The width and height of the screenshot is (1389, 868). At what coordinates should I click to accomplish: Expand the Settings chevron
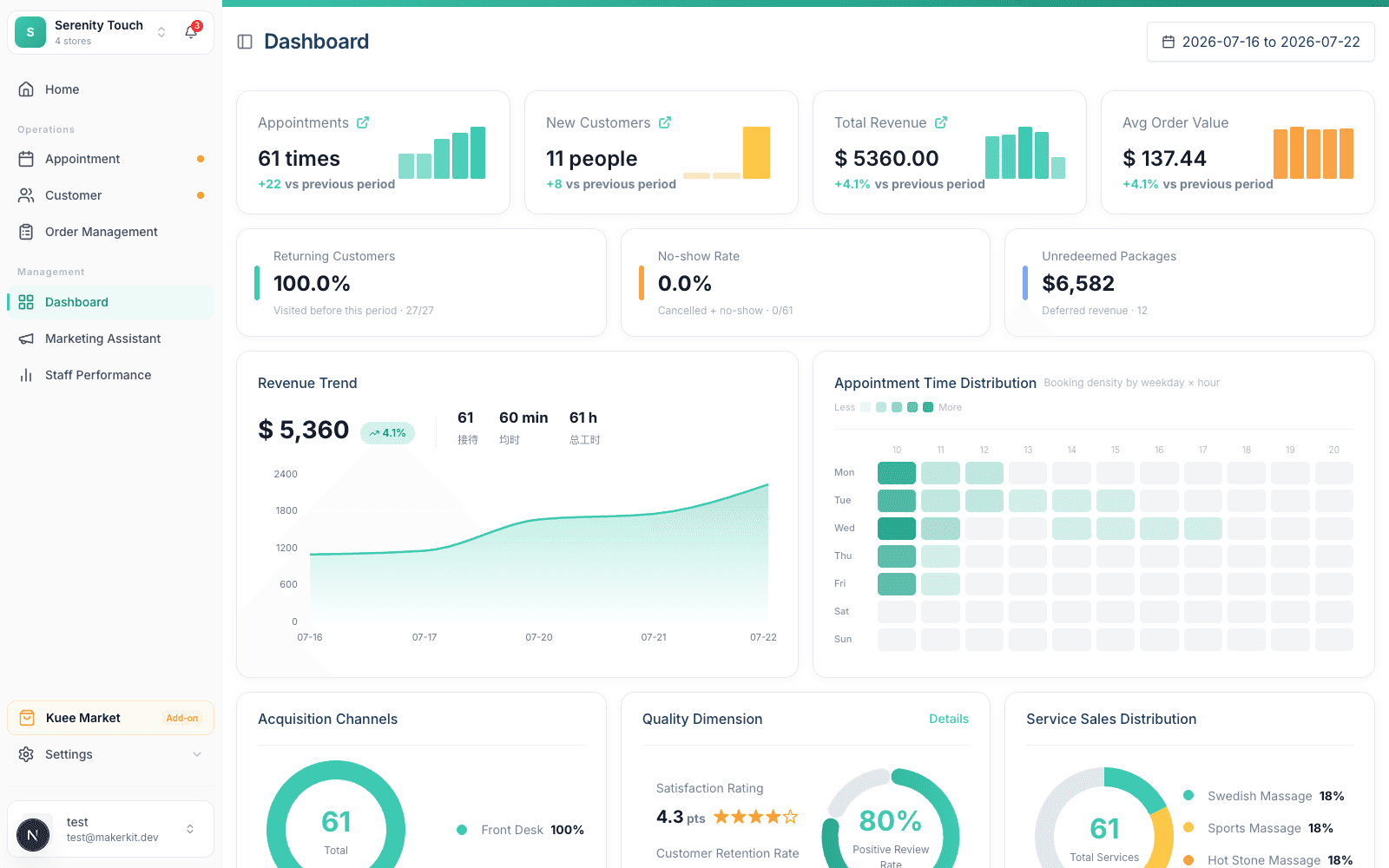pos(197,754)
